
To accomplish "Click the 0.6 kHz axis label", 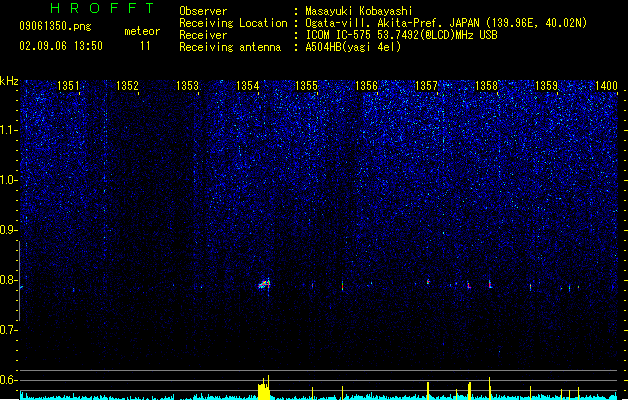I will pyautogui.click(x=8, y=380).
